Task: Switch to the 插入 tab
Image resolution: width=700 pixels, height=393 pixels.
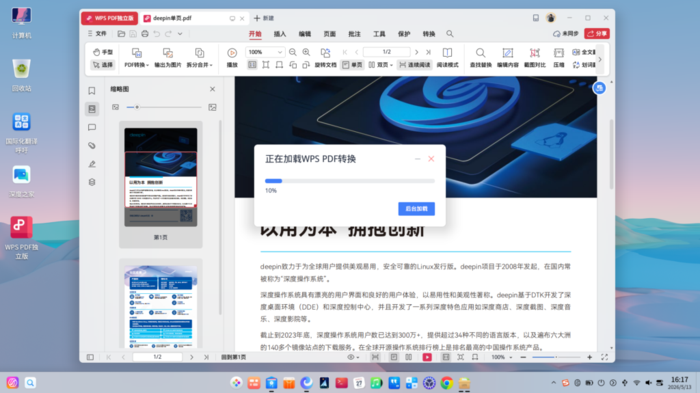Action: (x=280, y=34)
